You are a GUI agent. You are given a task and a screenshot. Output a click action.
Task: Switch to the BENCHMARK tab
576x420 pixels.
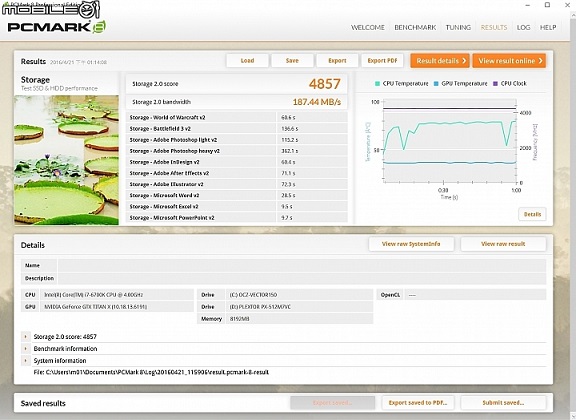[415, 28]
